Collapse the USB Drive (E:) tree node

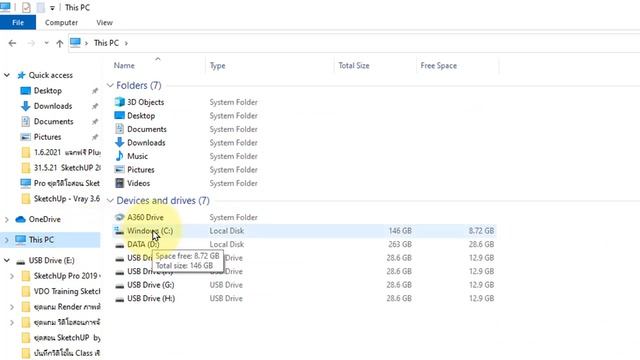7,260
